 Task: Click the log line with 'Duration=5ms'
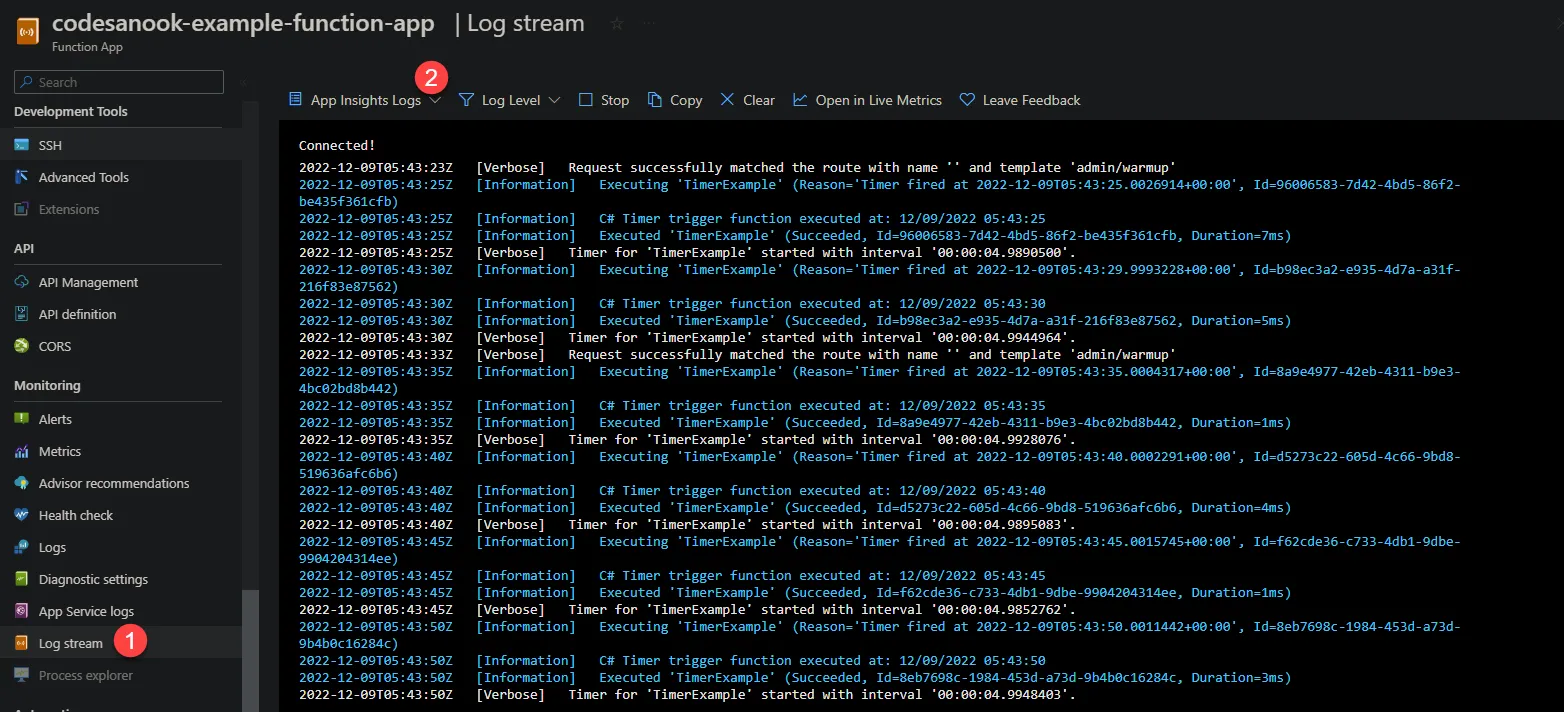coord(795,321)
